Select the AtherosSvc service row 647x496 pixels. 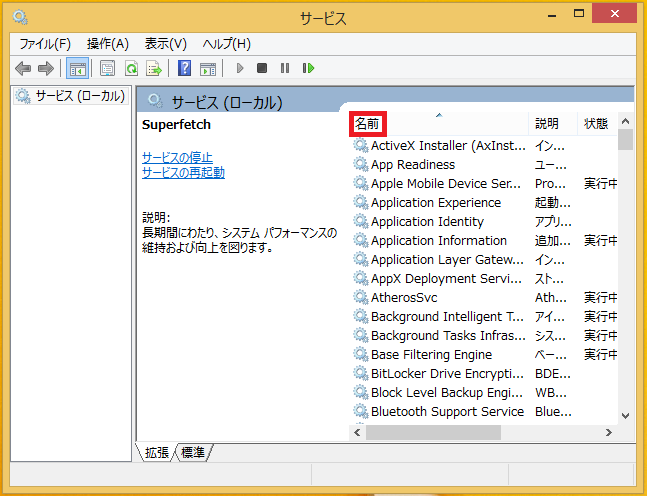tap(485, 298)
